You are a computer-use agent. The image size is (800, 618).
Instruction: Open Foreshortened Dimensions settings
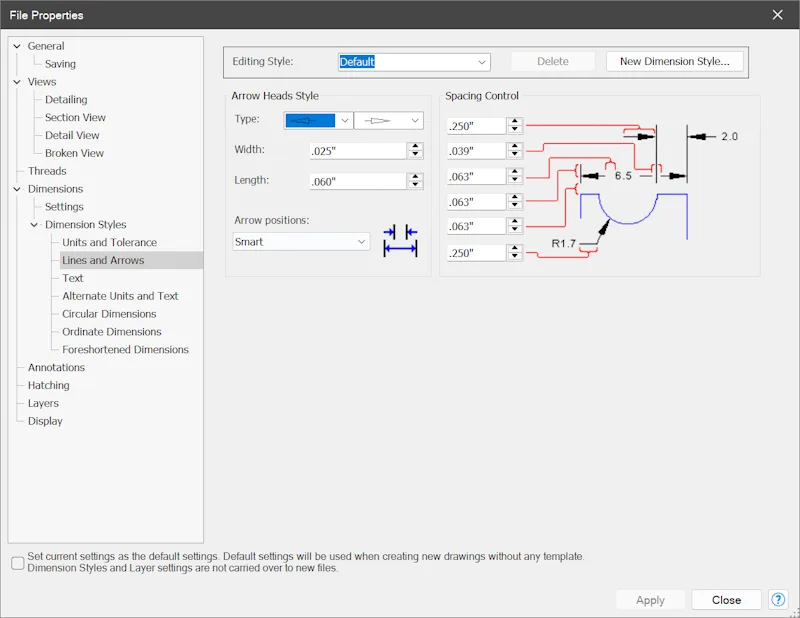click(x=125, y=350)
